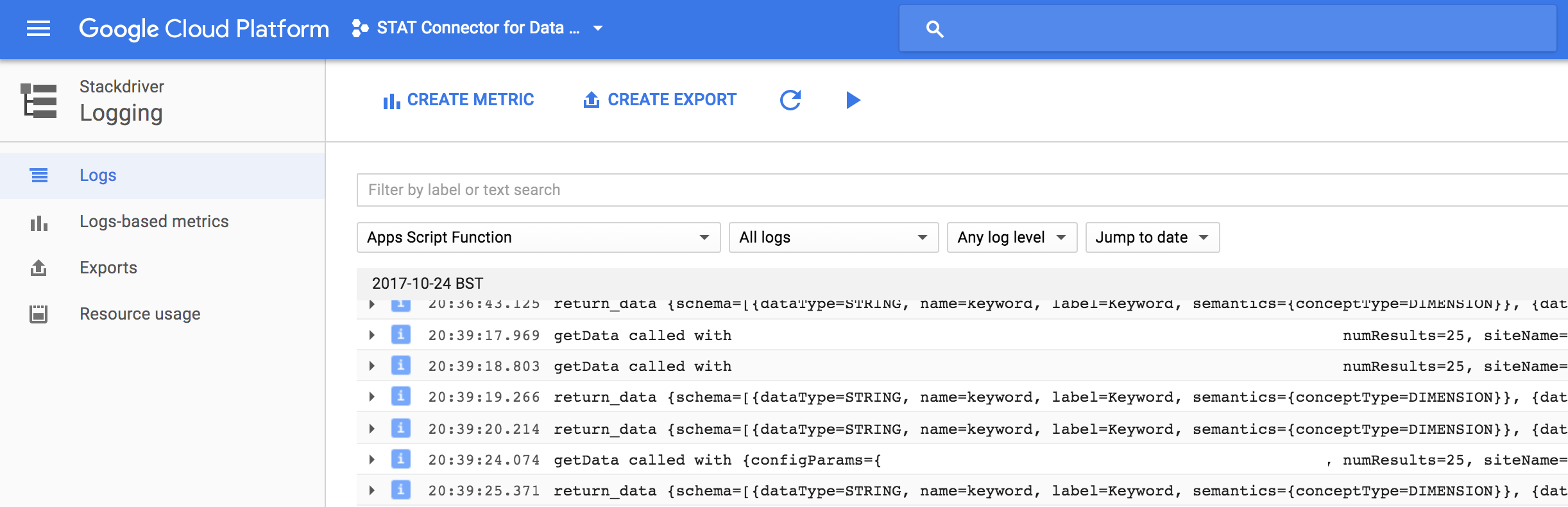The width and height of the screenshot is (1568, 507).
Task: Click the project dots icon beside STAT Connector
Action: [360, 28]
